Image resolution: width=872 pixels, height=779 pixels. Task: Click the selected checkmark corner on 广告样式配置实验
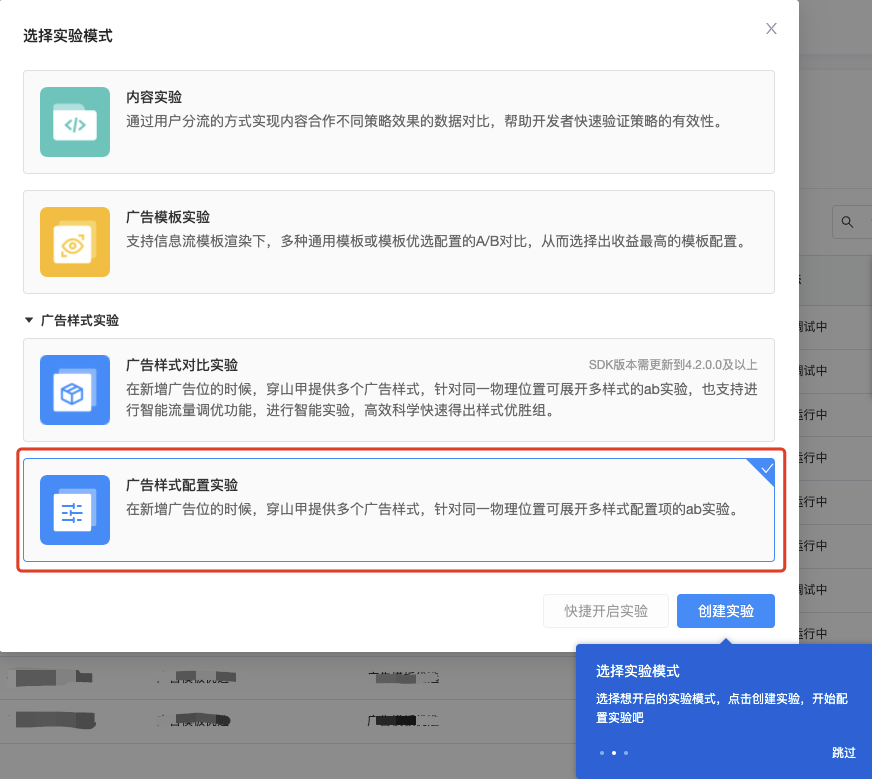point(766,468)
